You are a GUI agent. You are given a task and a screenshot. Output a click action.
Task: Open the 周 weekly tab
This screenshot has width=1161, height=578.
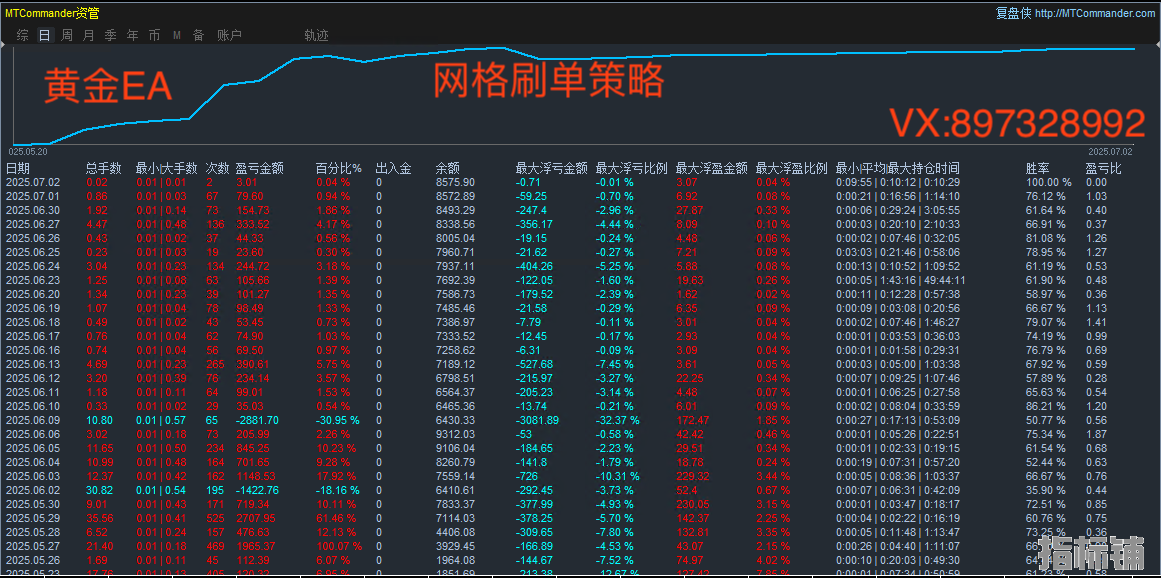pos(67,35)
